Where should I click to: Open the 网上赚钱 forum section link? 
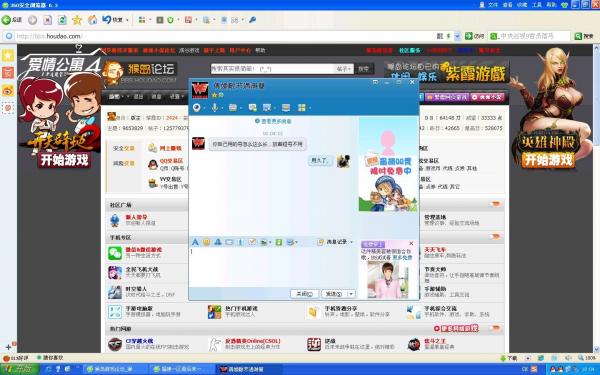(x=170, y=148)
